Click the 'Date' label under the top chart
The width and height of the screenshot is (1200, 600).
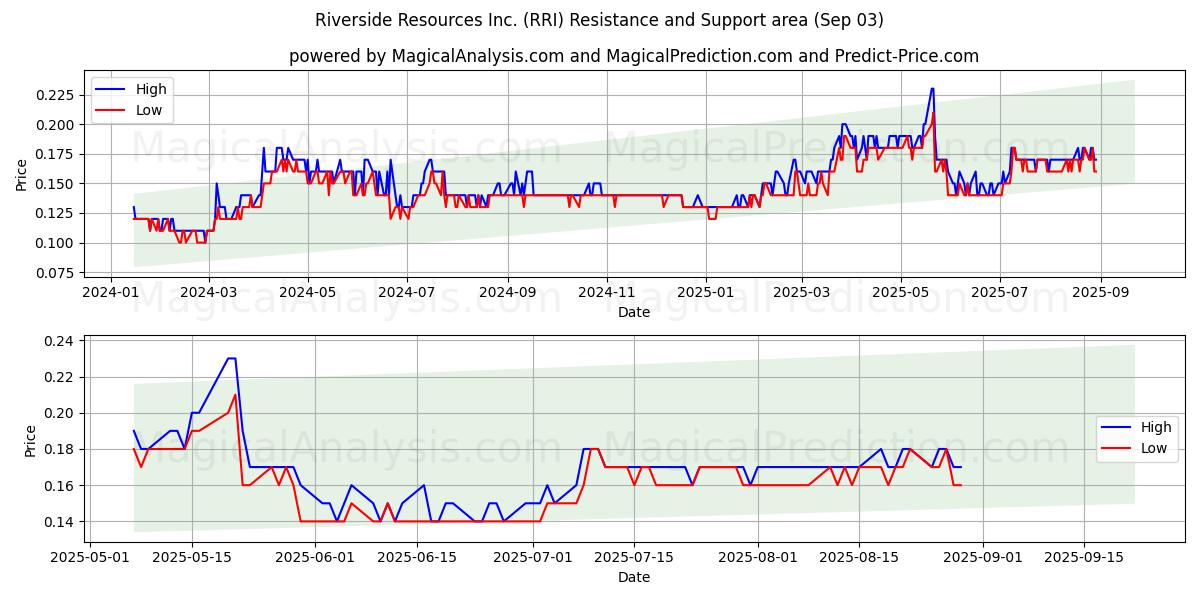[x=634, y=312]
